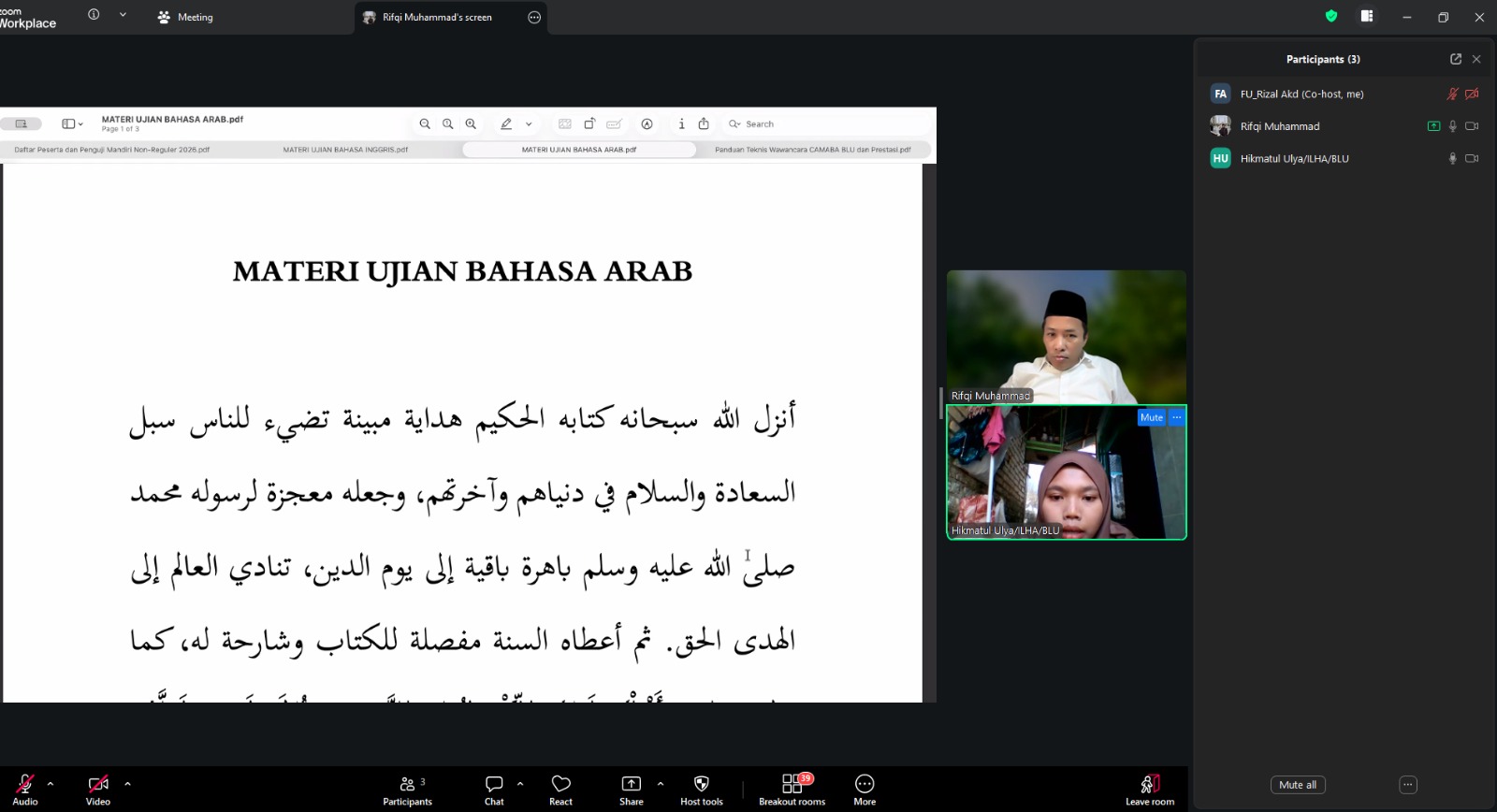Open options on Rifqi Muhammad's screen tab
Screen dimensions: 1497x812
(534, 17)
